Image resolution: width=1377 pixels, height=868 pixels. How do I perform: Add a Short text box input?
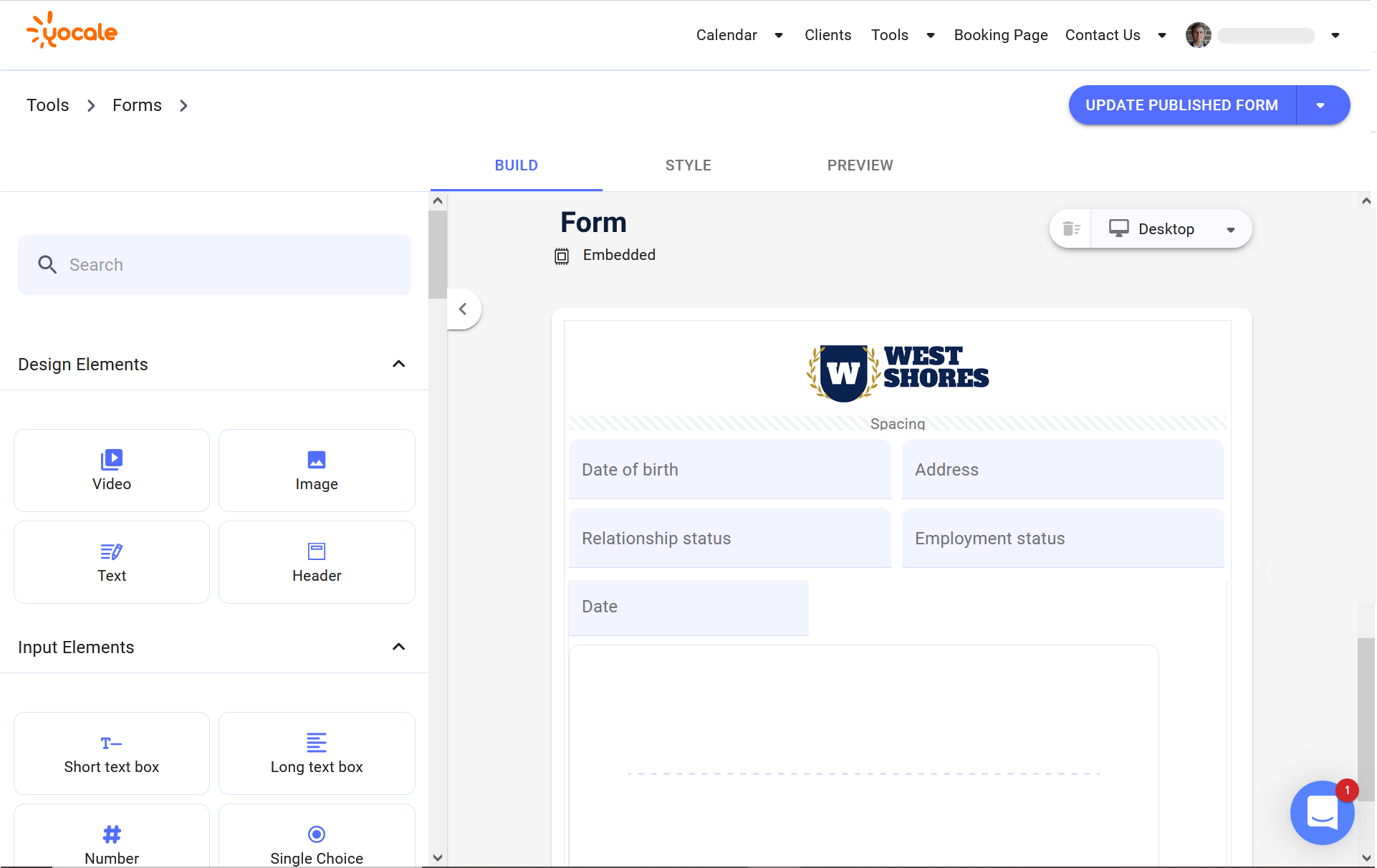click(x=112, y=753)
